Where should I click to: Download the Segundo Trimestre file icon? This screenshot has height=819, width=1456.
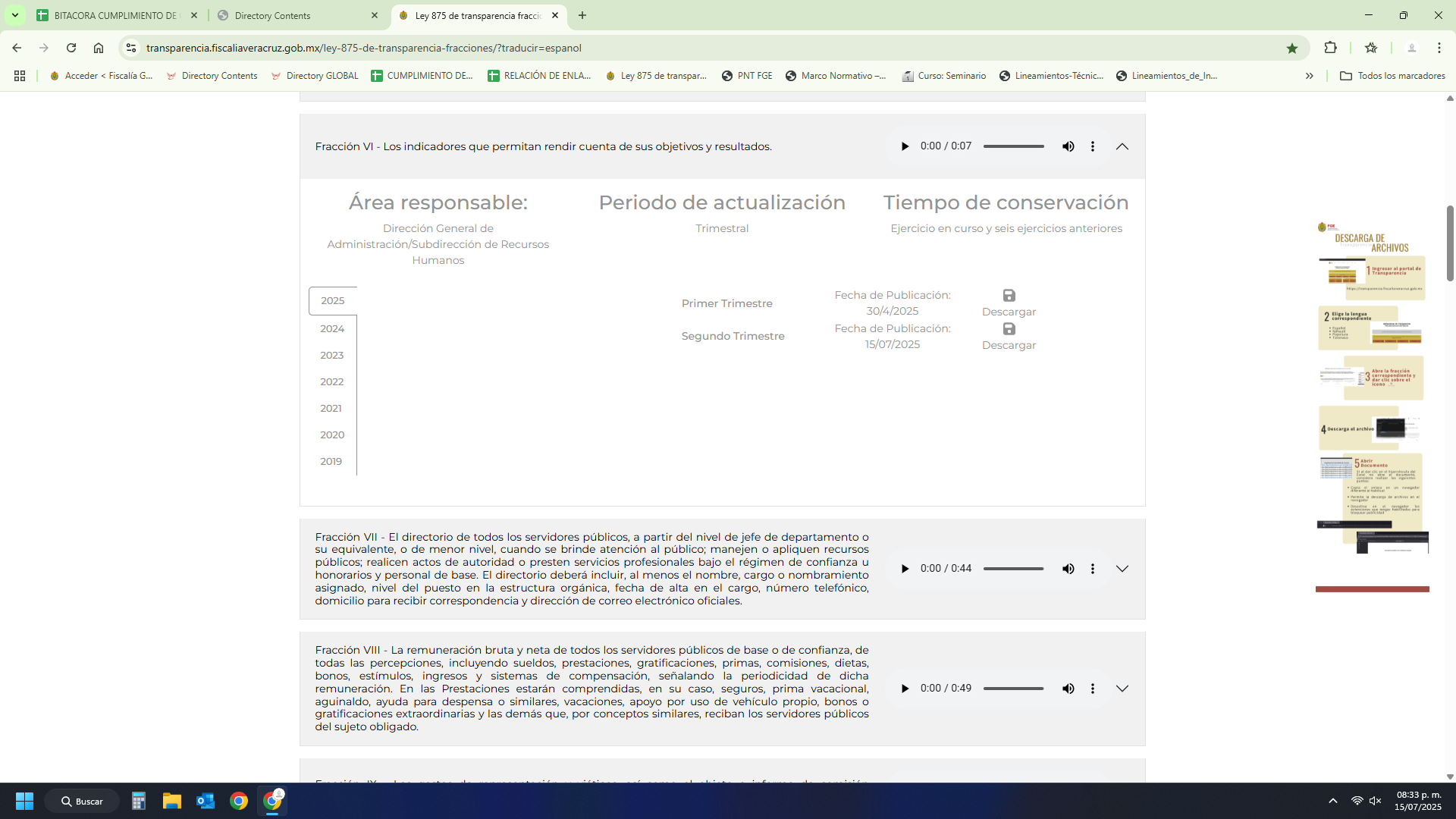coord(1009,329)
